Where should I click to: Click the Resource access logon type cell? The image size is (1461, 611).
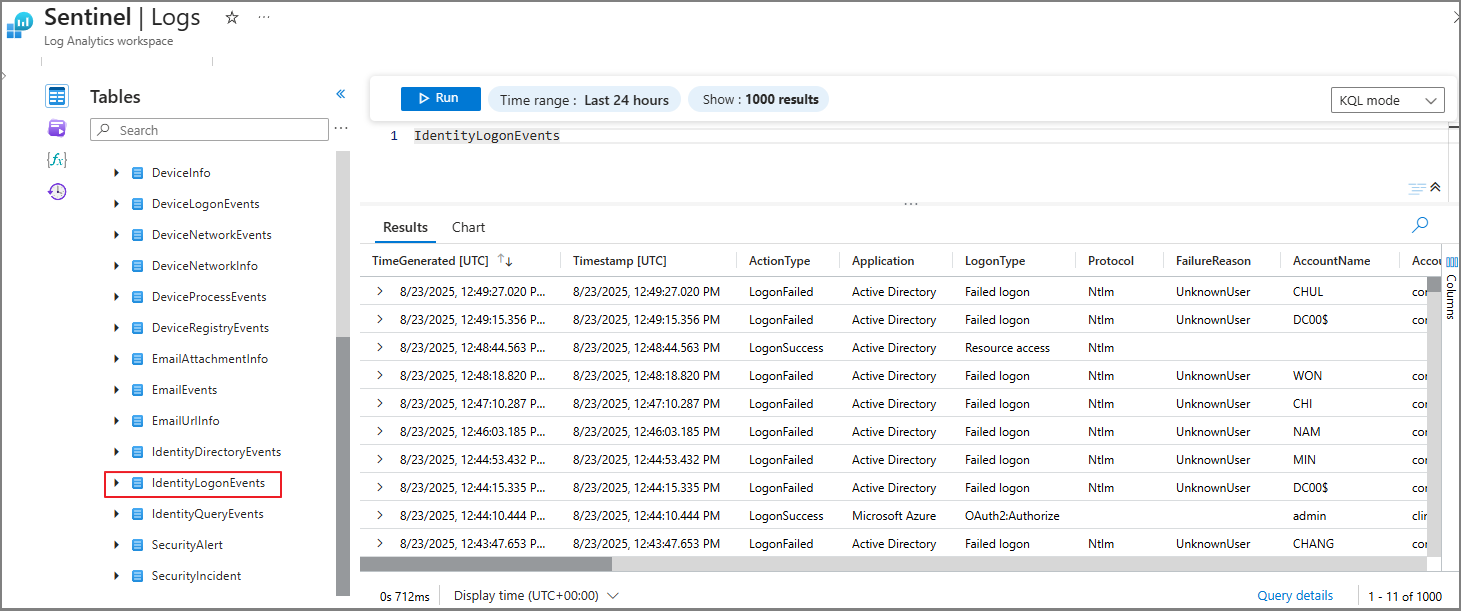coord(1007,348)
